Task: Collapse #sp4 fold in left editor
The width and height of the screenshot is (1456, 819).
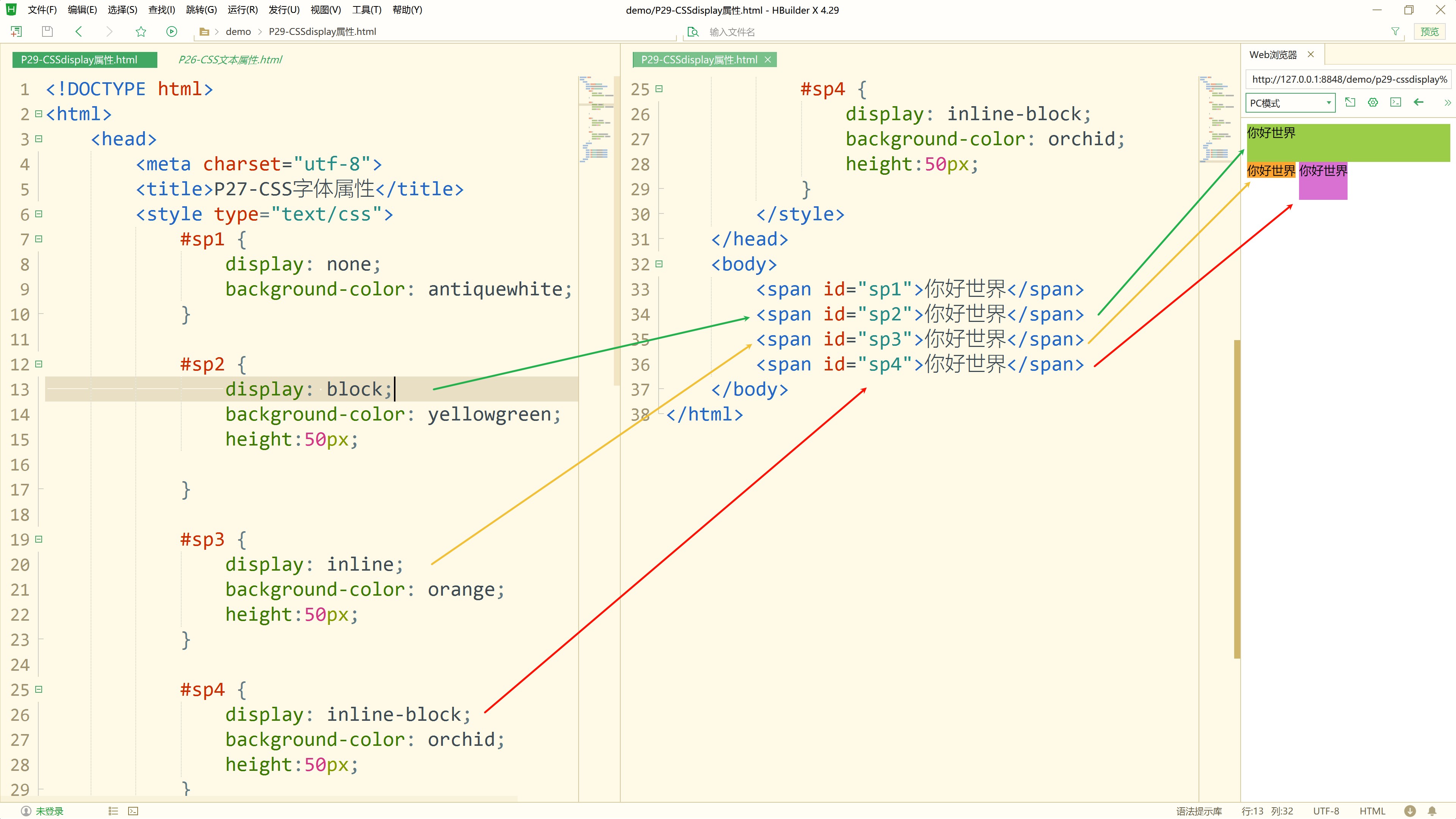Action: click(38, 689)
